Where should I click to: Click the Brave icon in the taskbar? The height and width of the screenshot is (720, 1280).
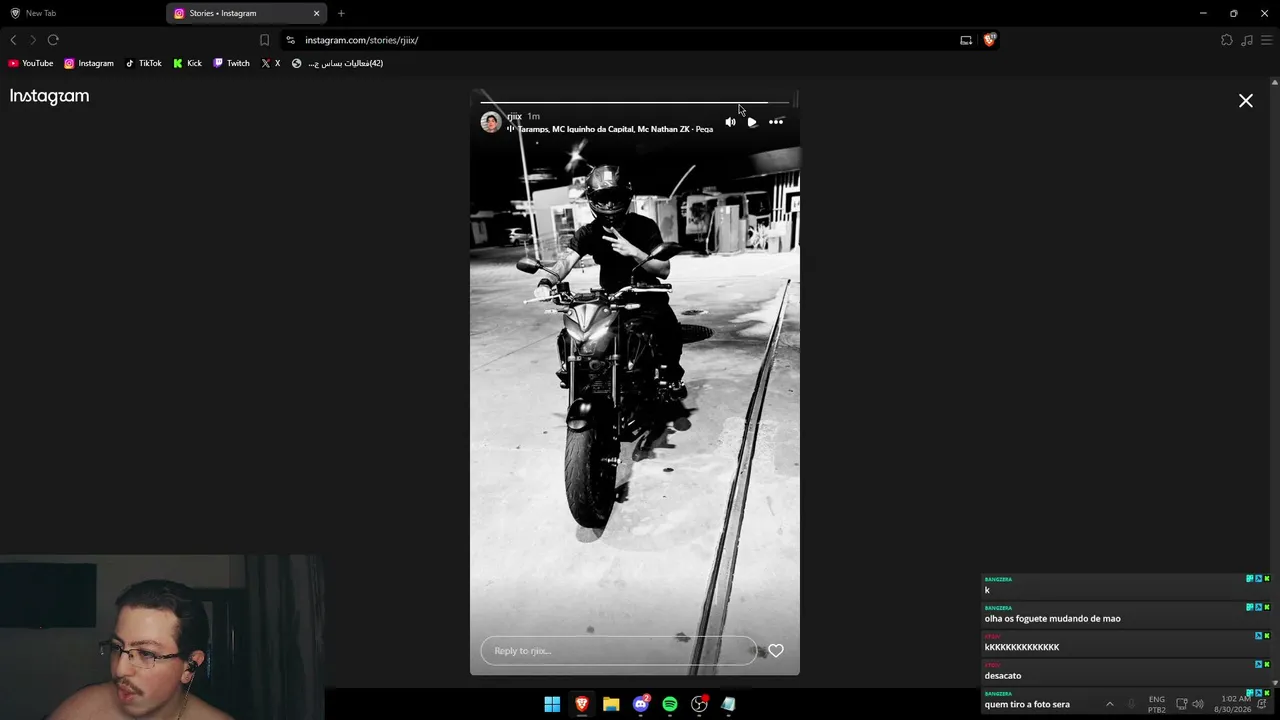(581, 704)
